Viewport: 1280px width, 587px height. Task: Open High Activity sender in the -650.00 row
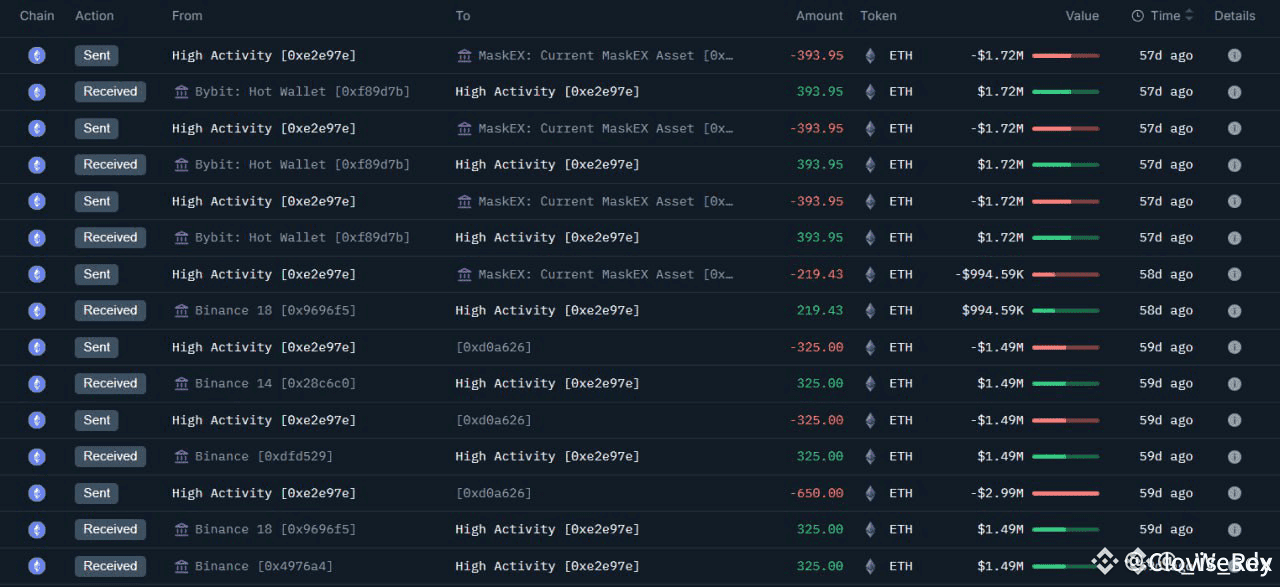point(264,493)
